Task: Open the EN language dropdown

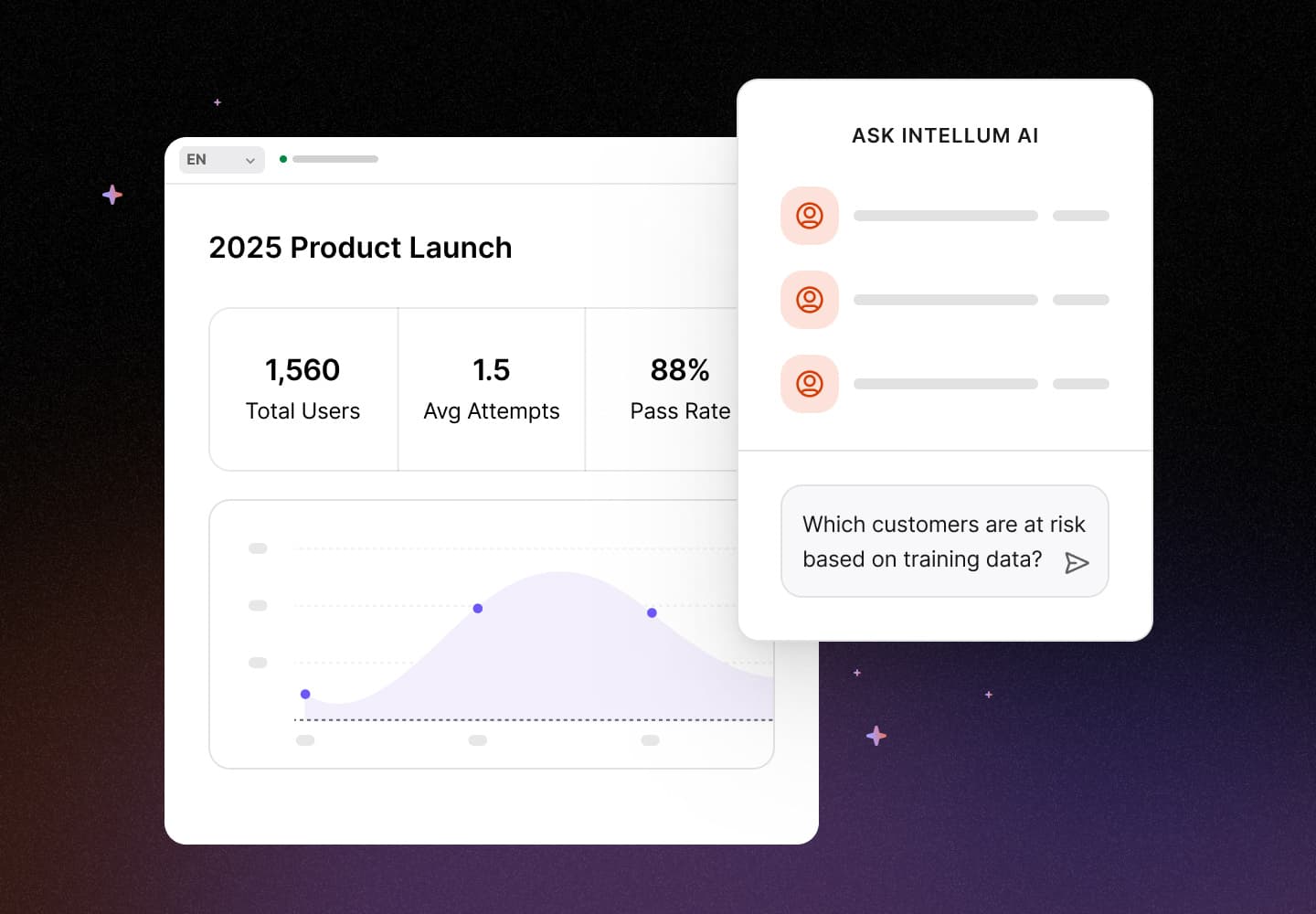Action: (221, 159)
